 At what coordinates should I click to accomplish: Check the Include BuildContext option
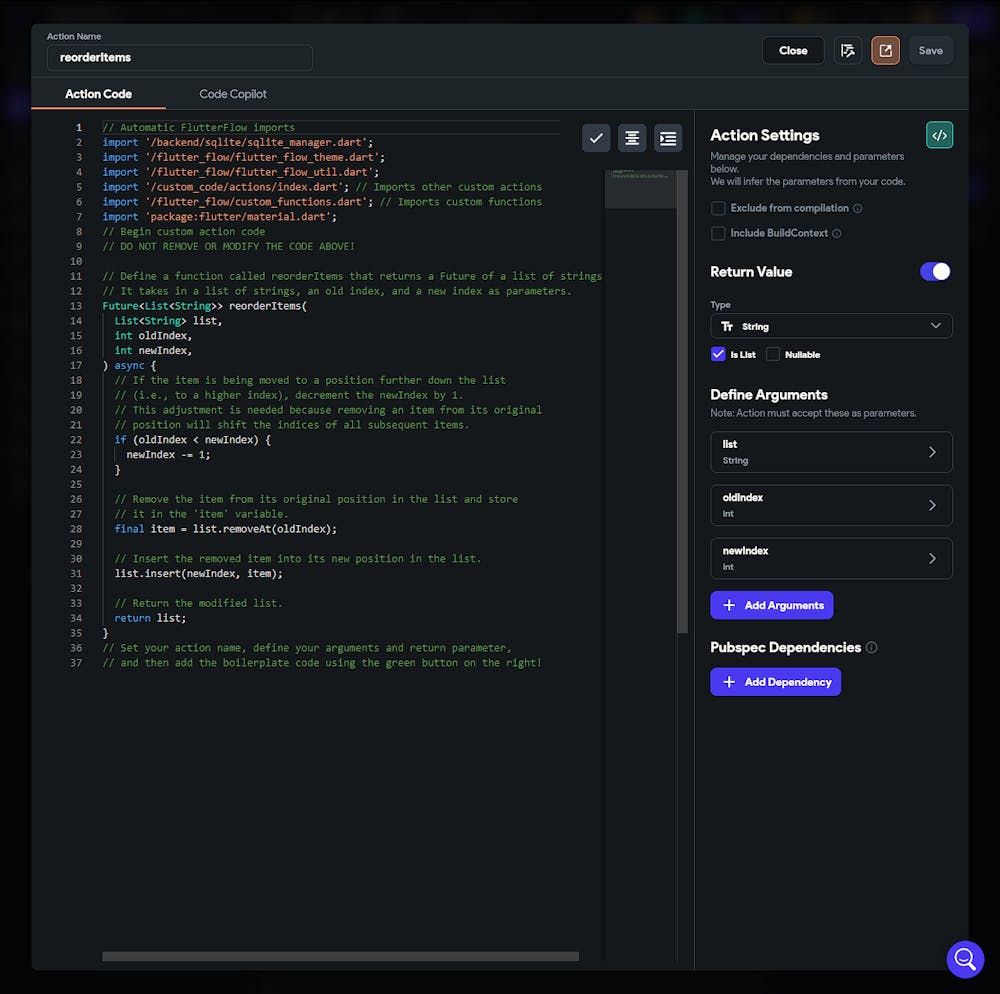(x=718, y=233)
